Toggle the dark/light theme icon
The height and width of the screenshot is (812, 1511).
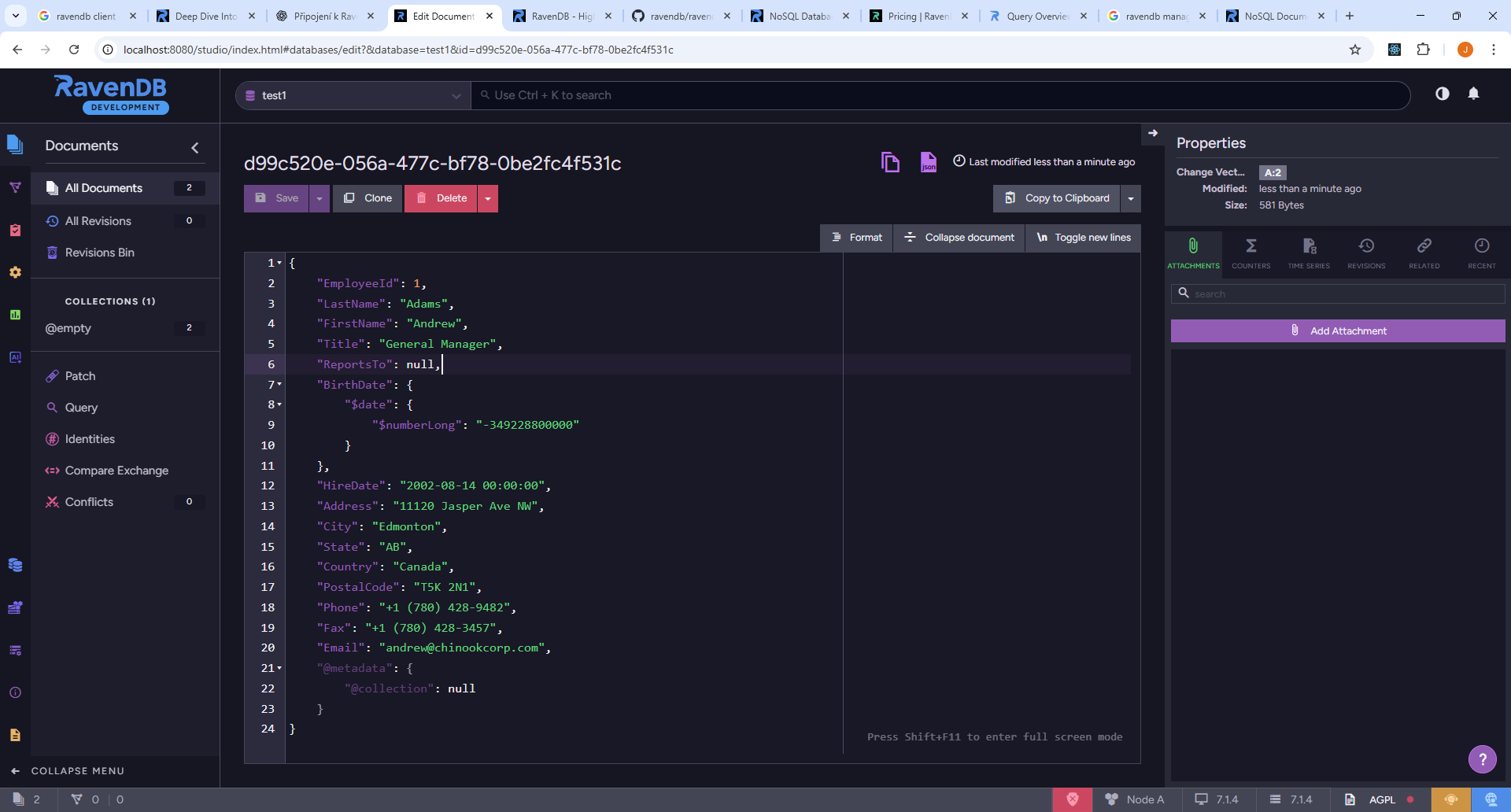(x=1442, y=94)
